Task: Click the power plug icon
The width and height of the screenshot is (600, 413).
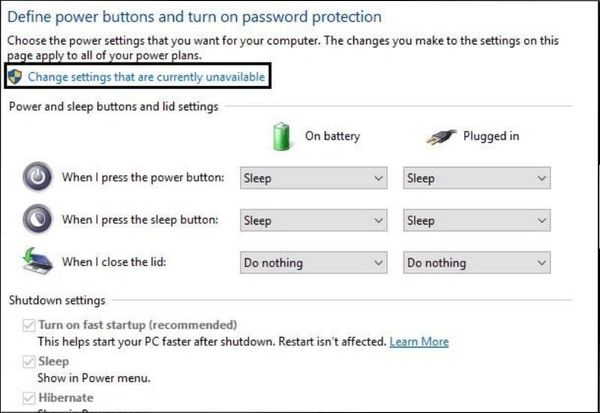Action: coord(439,136)
